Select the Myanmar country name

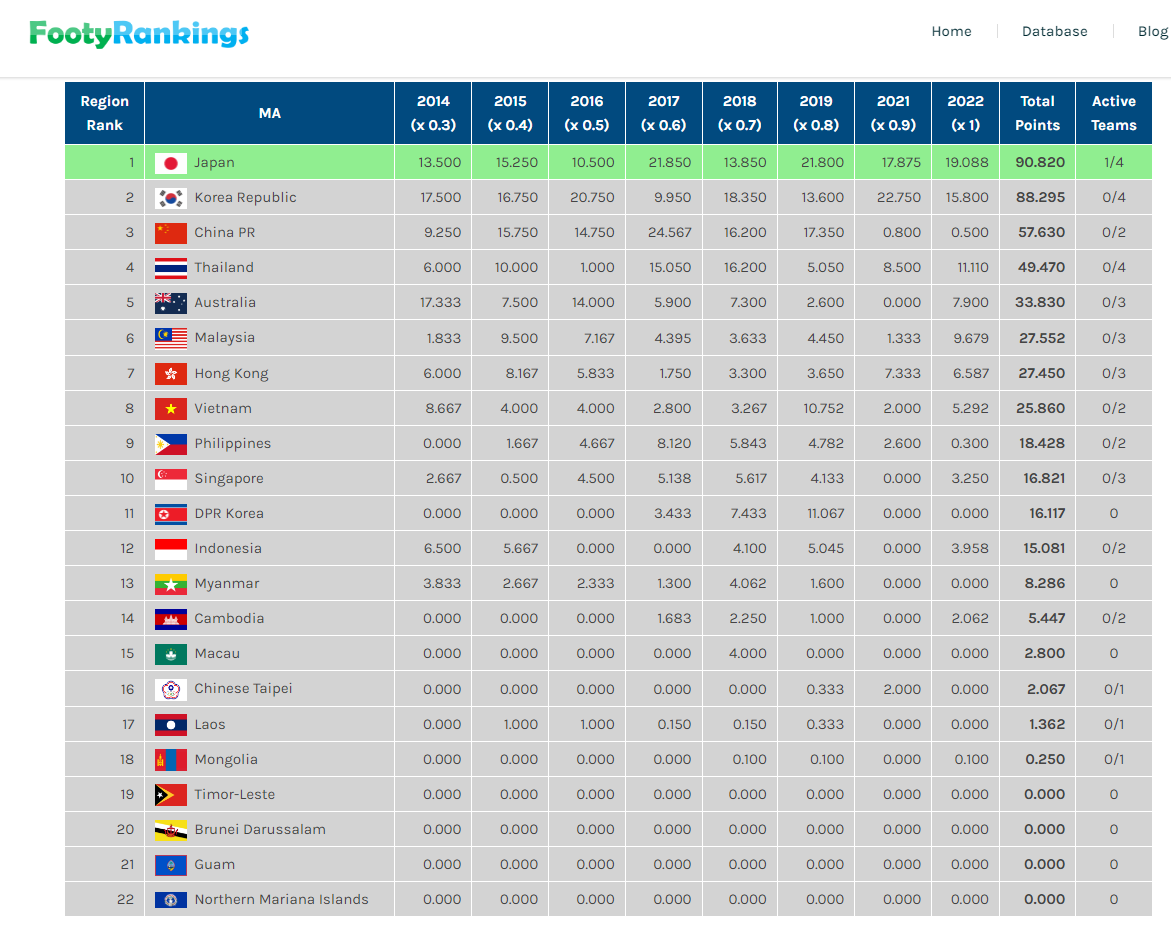[x=227, y=584]
